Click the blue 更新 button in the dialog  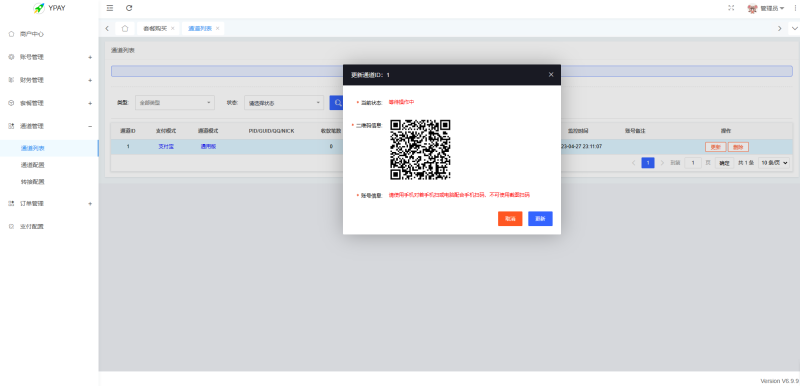point(540,218)
